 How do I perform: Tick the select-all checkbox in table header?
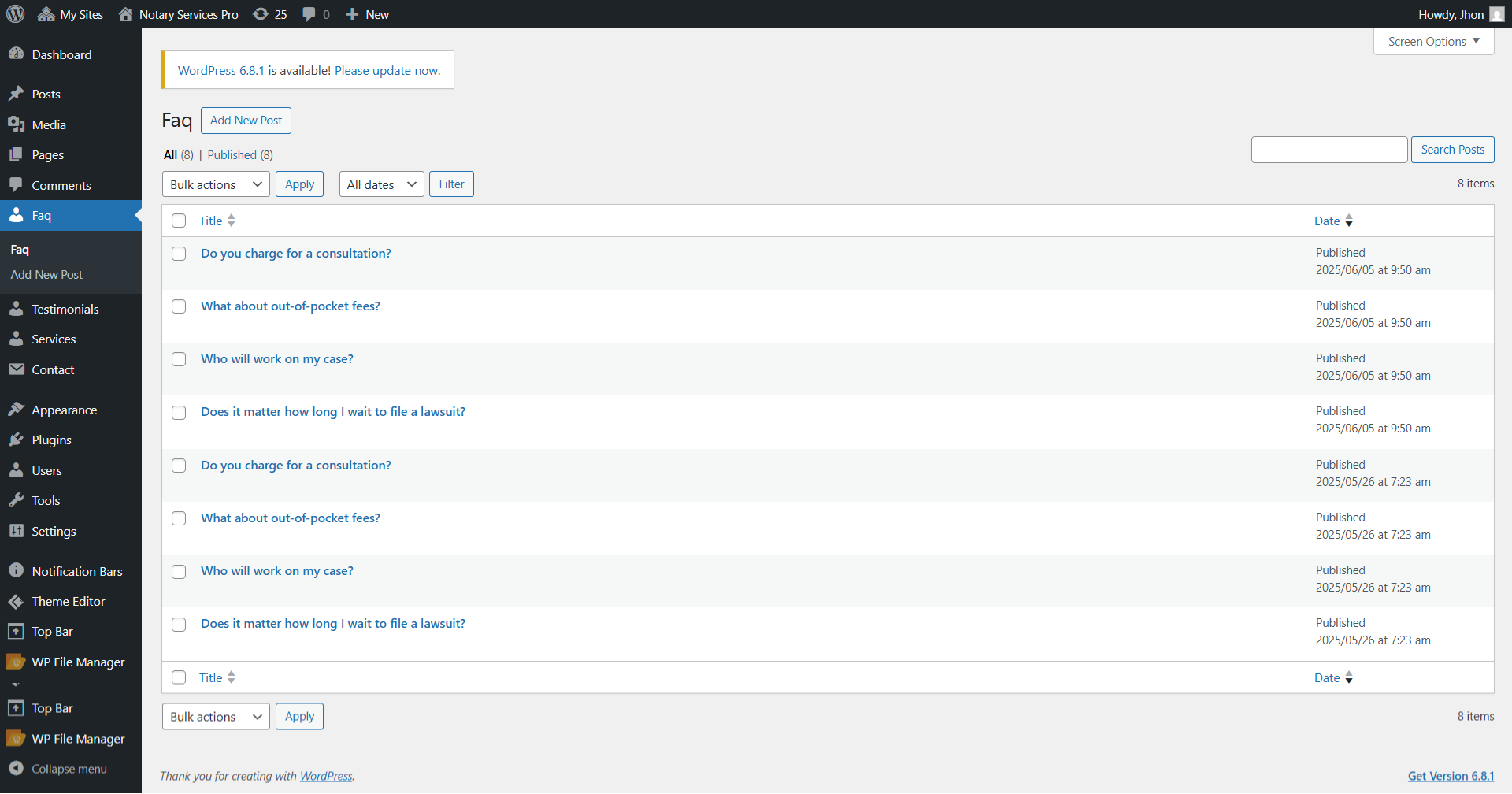pos(179,221)
